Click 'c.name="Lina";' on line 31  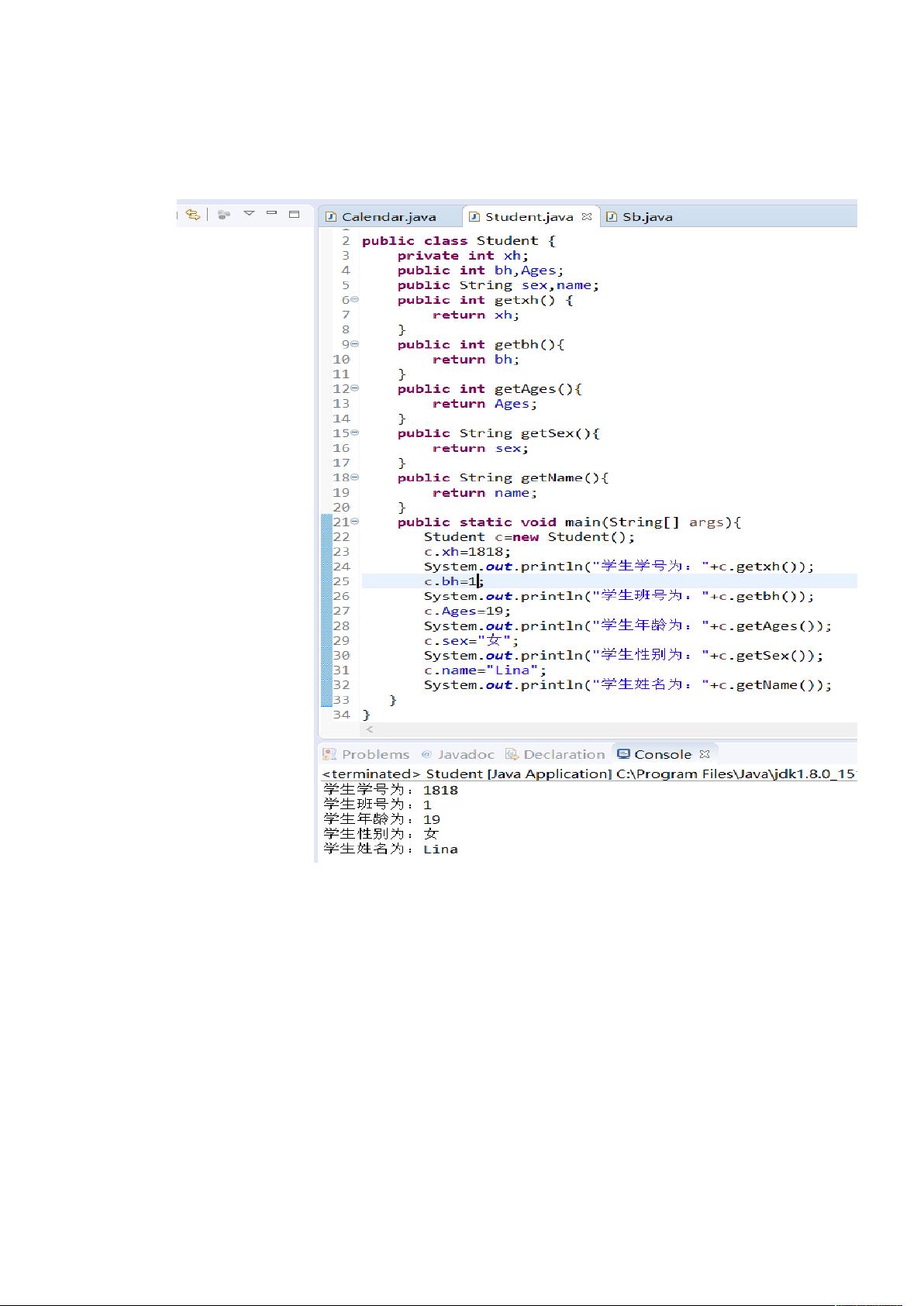point(485,670)
